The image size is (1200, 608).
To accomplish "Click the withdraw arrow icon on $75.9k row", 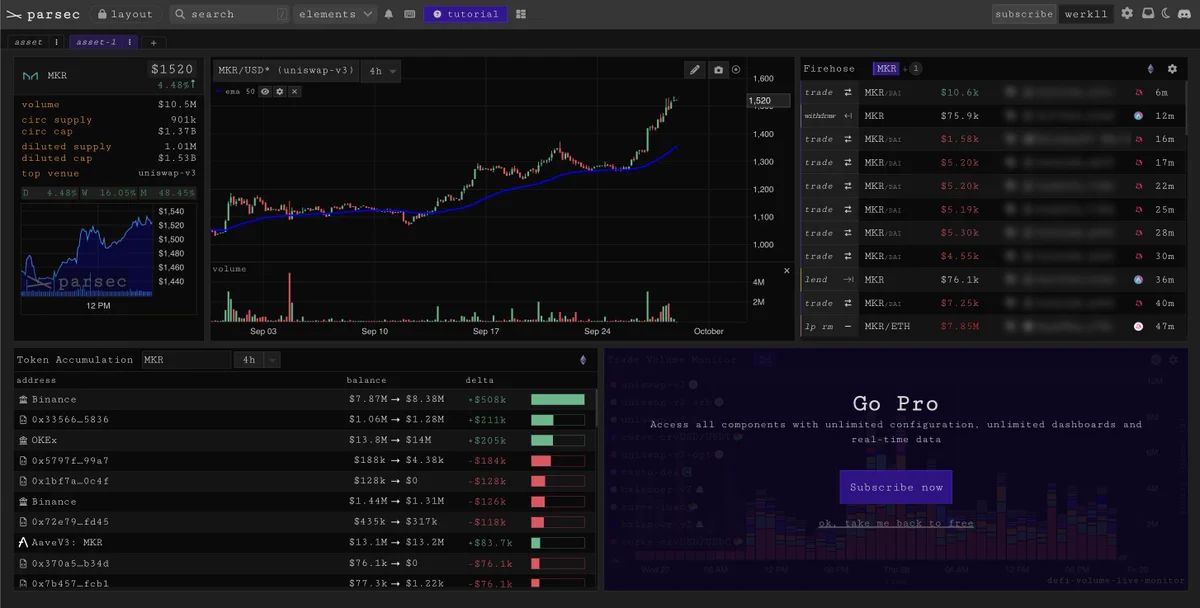I will click(848, 116).
